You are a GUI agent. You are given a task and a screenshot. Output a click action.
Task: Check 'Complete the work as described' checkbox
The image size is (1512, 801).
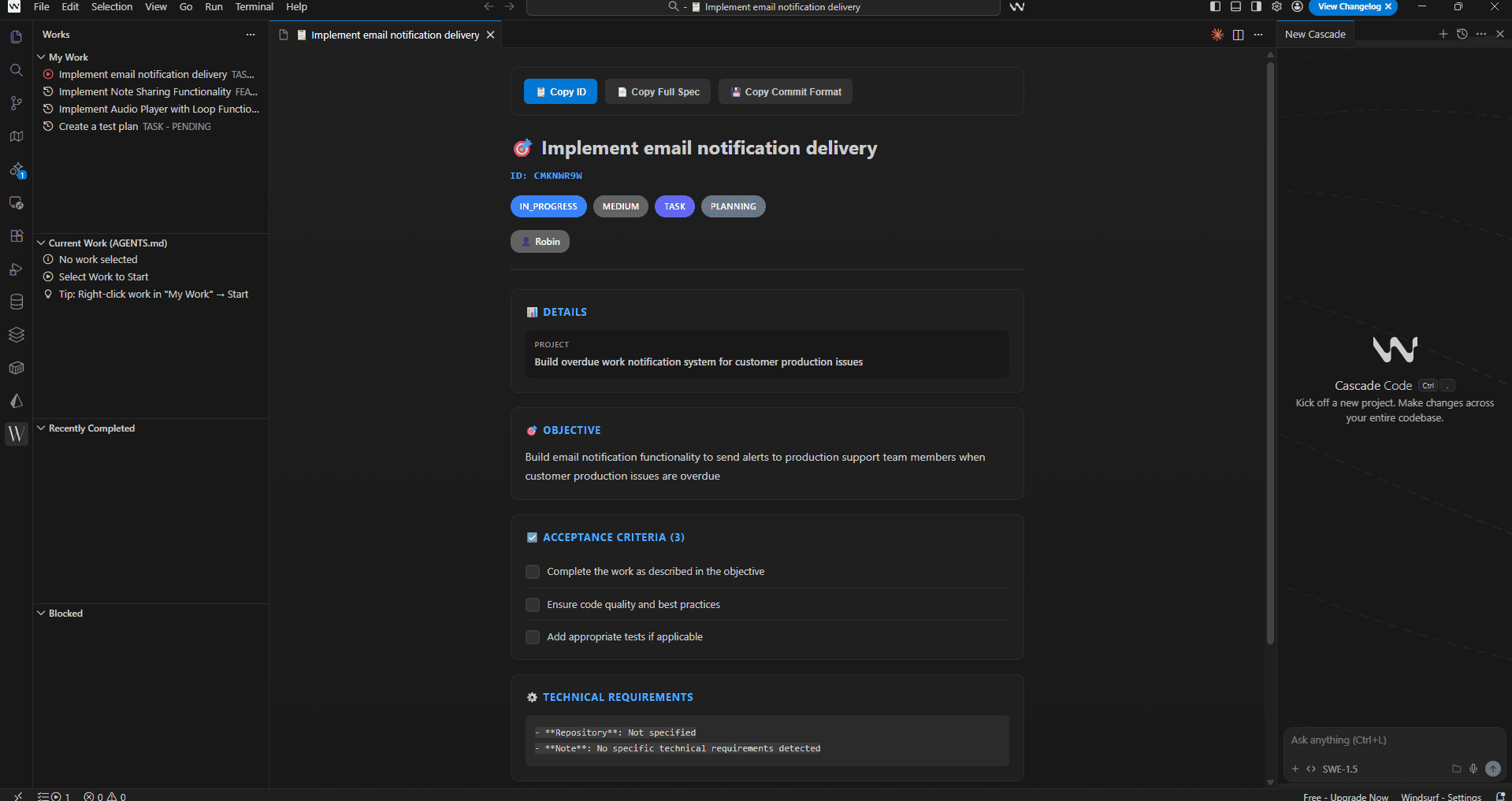tap(533, 572)
